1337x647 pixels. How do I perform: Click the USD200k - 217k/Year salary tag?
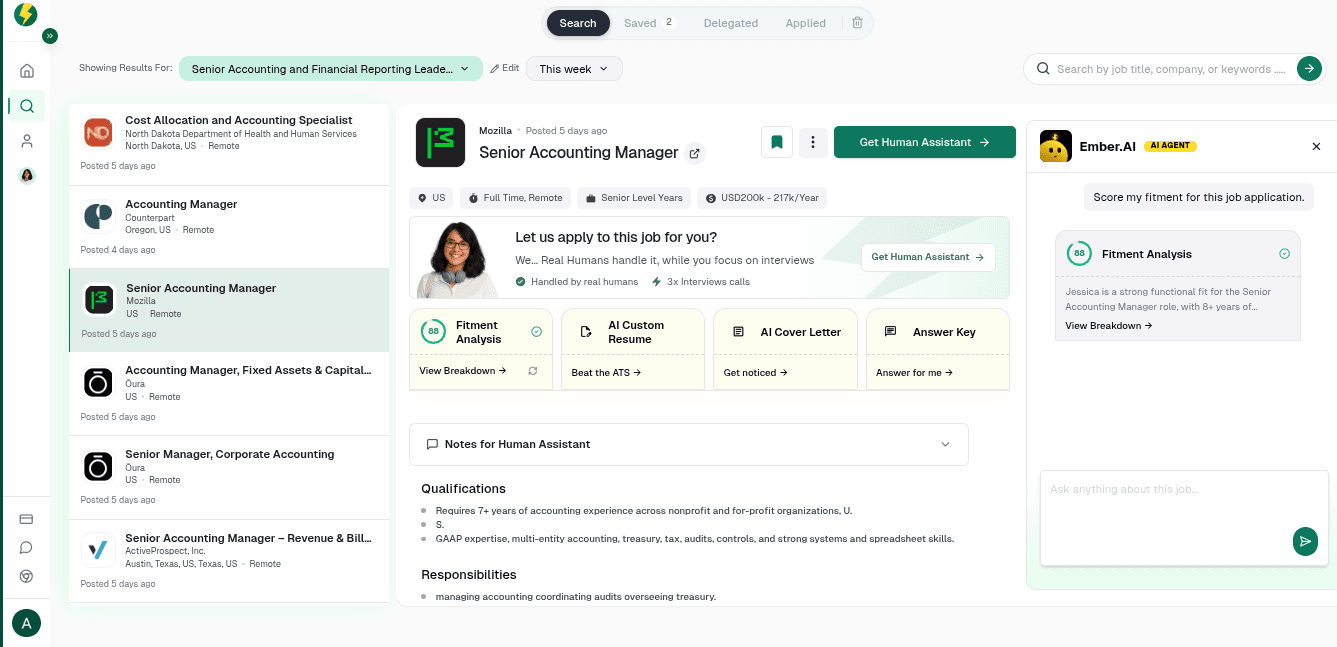coord(762,198)
